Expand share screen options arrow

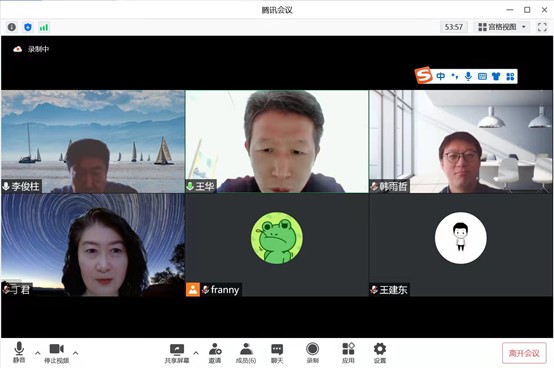click(x=196, y=352)
